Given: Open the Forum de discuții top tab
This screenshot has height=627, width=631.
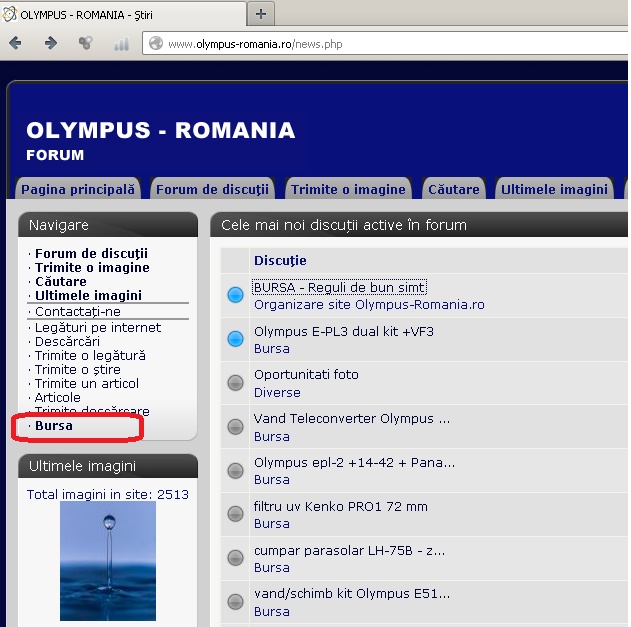Looking at the screenshot, I should [212, 189].
